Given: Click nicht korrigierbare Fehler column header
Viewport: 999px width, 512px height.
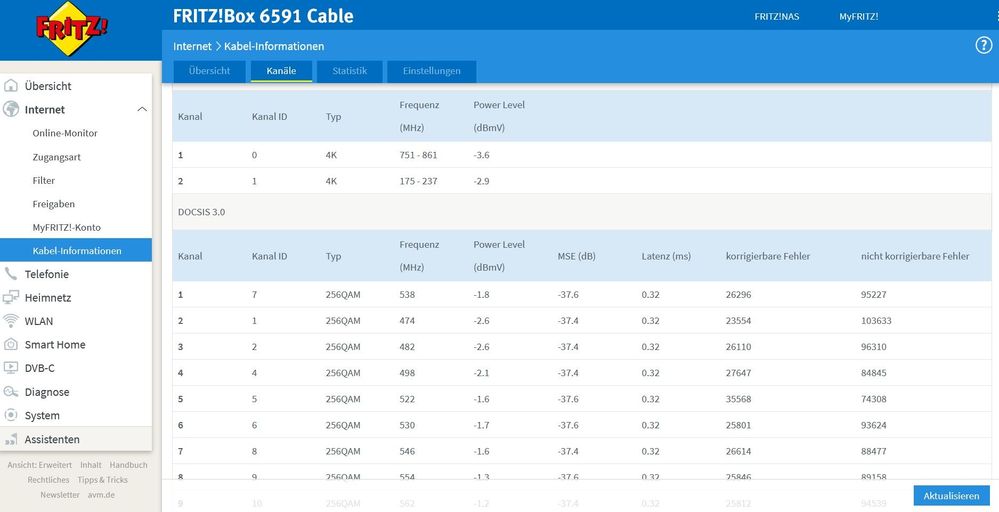Looking at the screenshot, I should coord(915,256).
